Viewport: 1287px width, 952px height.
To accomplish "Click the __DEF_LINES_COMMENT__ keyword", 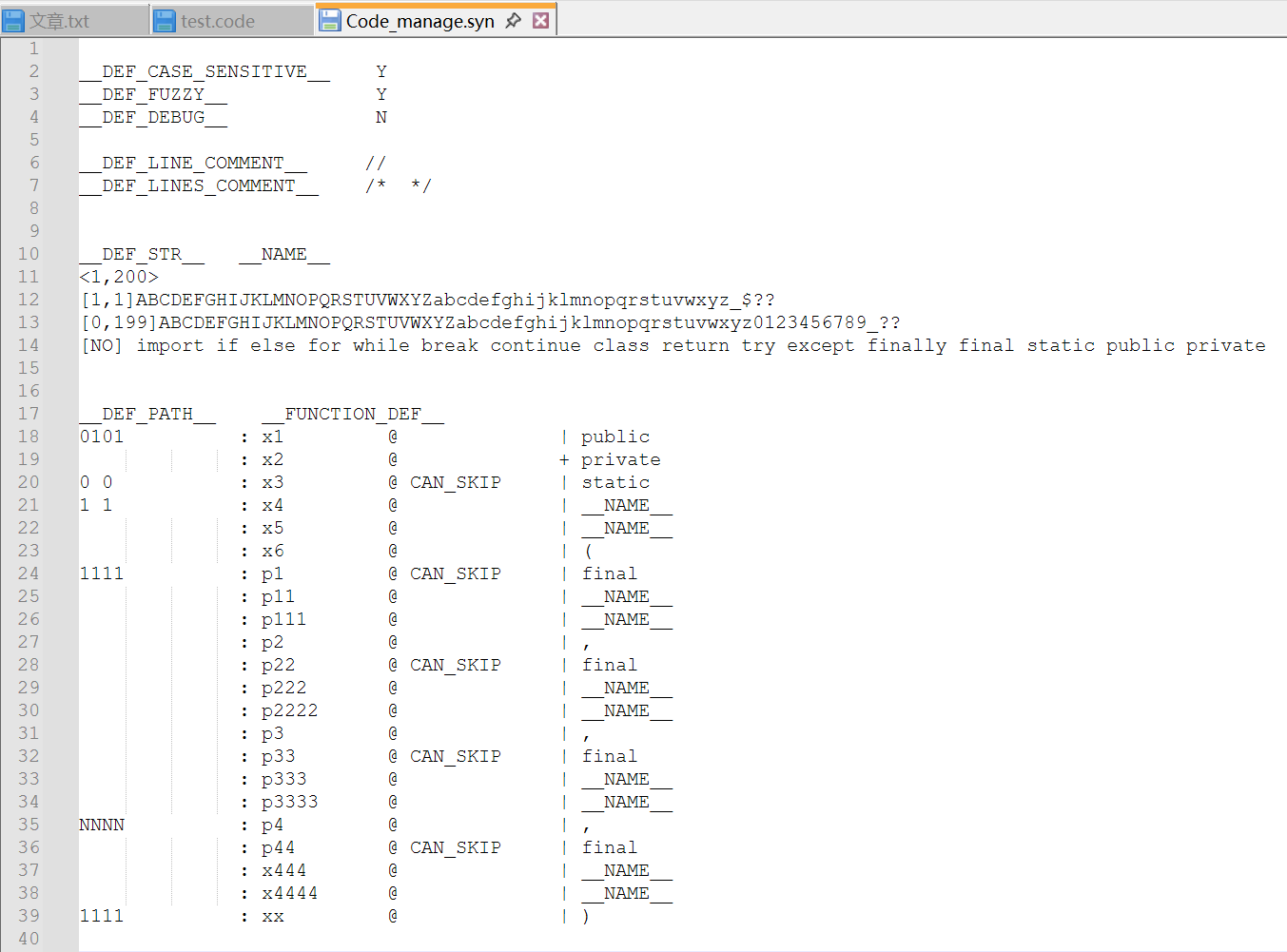I will click(x=199, y=185).
